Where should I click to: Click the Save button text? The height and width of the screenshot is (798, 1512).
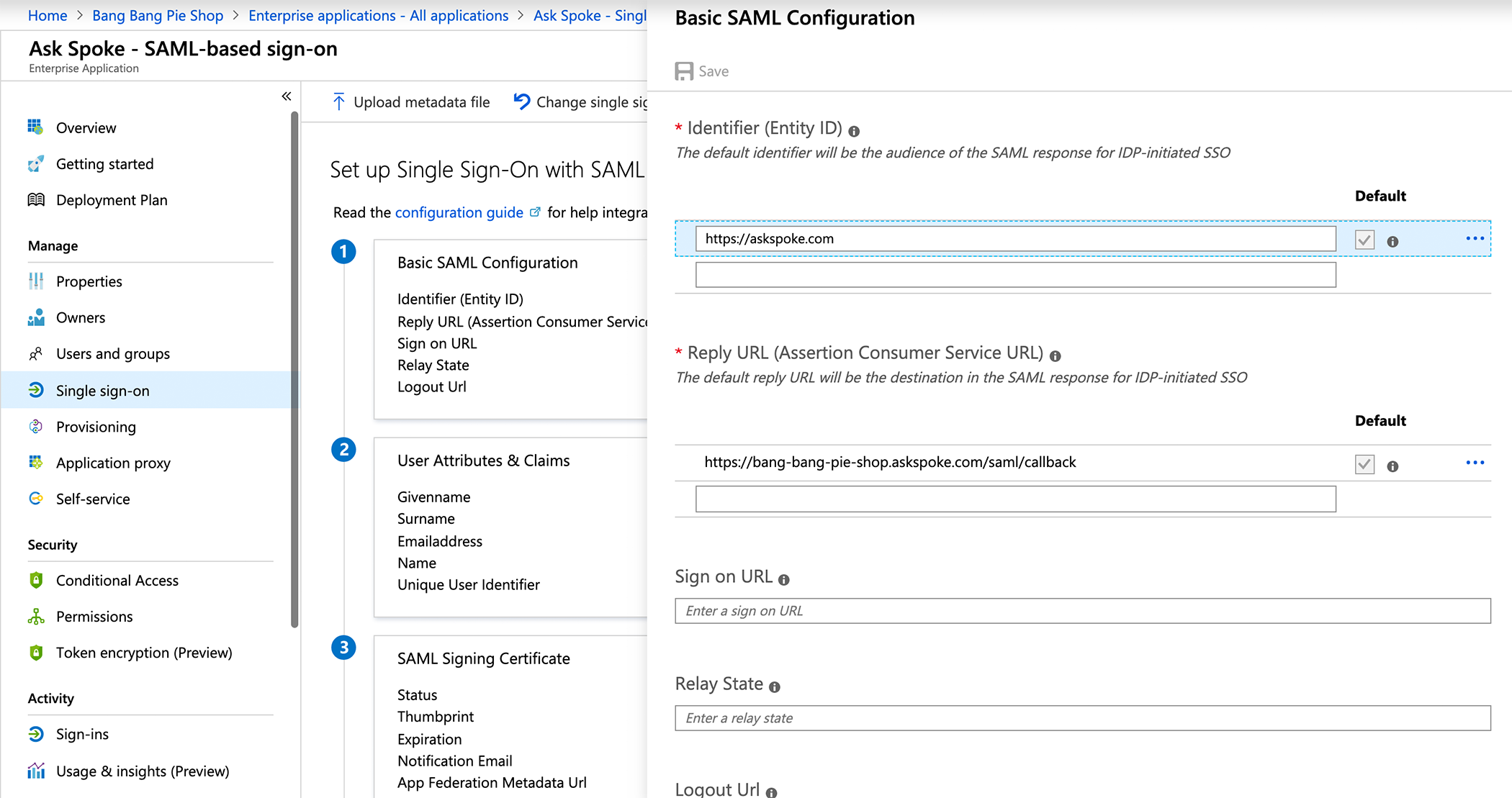pos(714,71)
